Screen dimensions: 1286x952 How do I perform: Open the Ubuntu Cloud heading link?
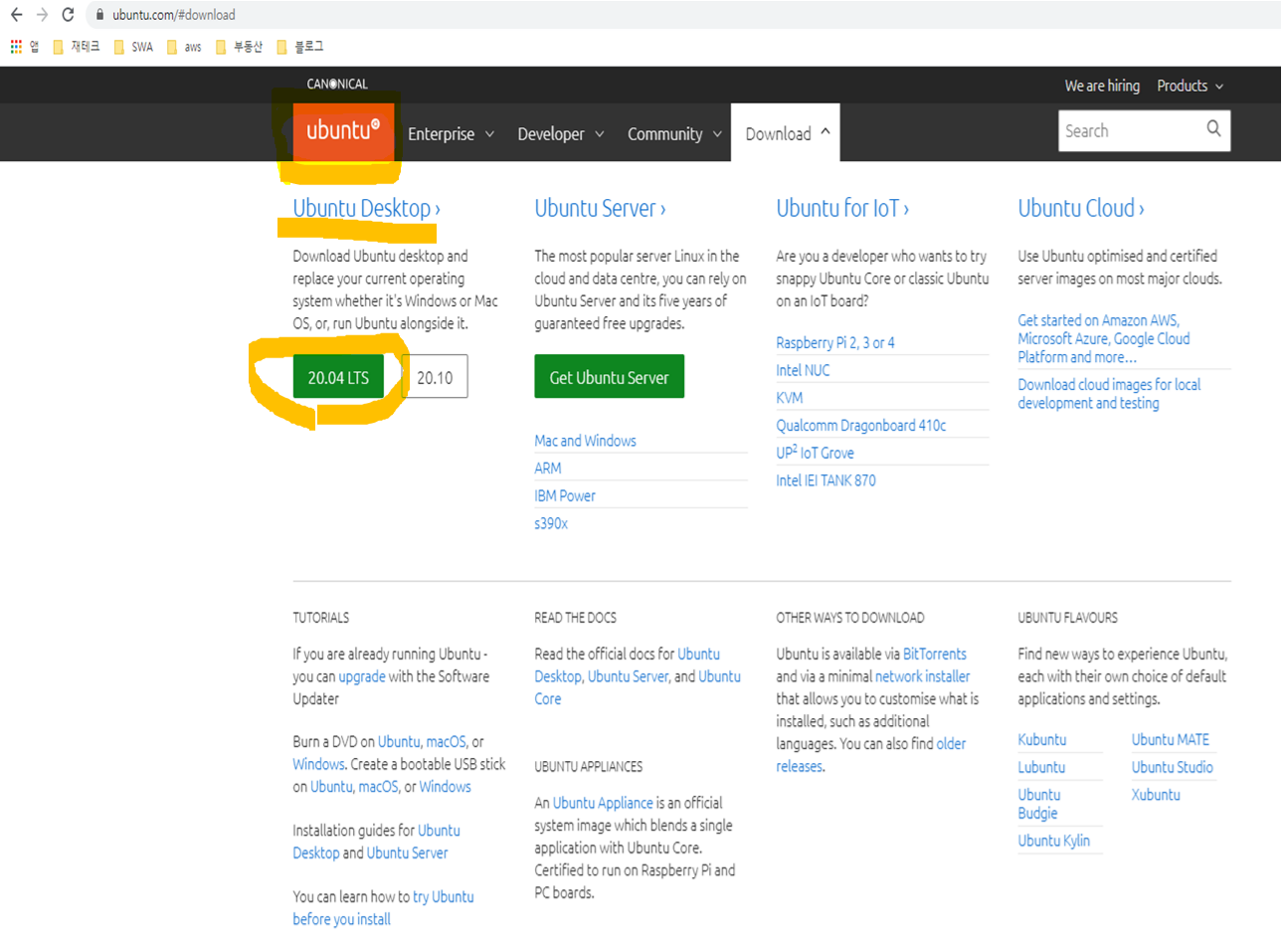tap(1081, 208)
